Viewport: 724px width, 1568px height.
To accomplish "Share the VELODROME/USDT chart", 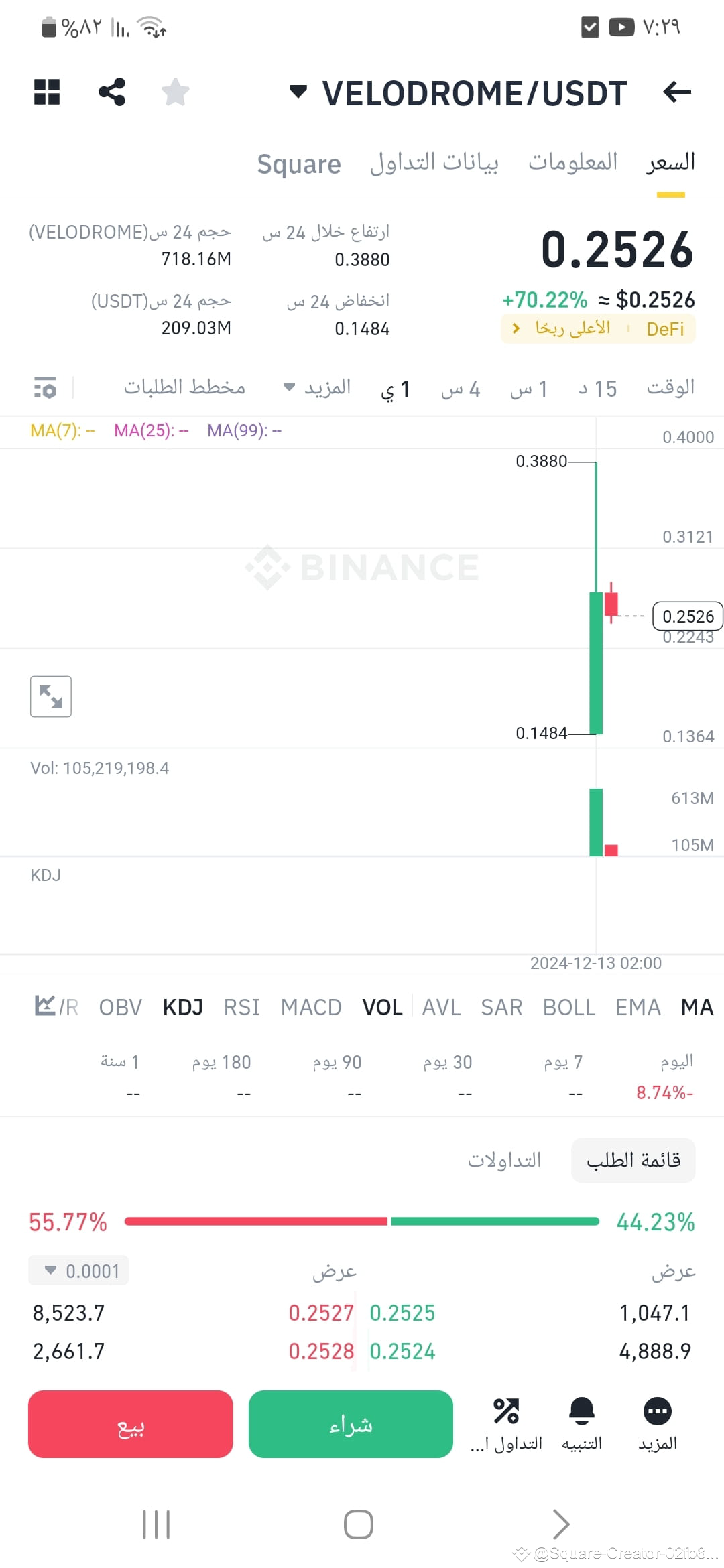I will 111,92.
